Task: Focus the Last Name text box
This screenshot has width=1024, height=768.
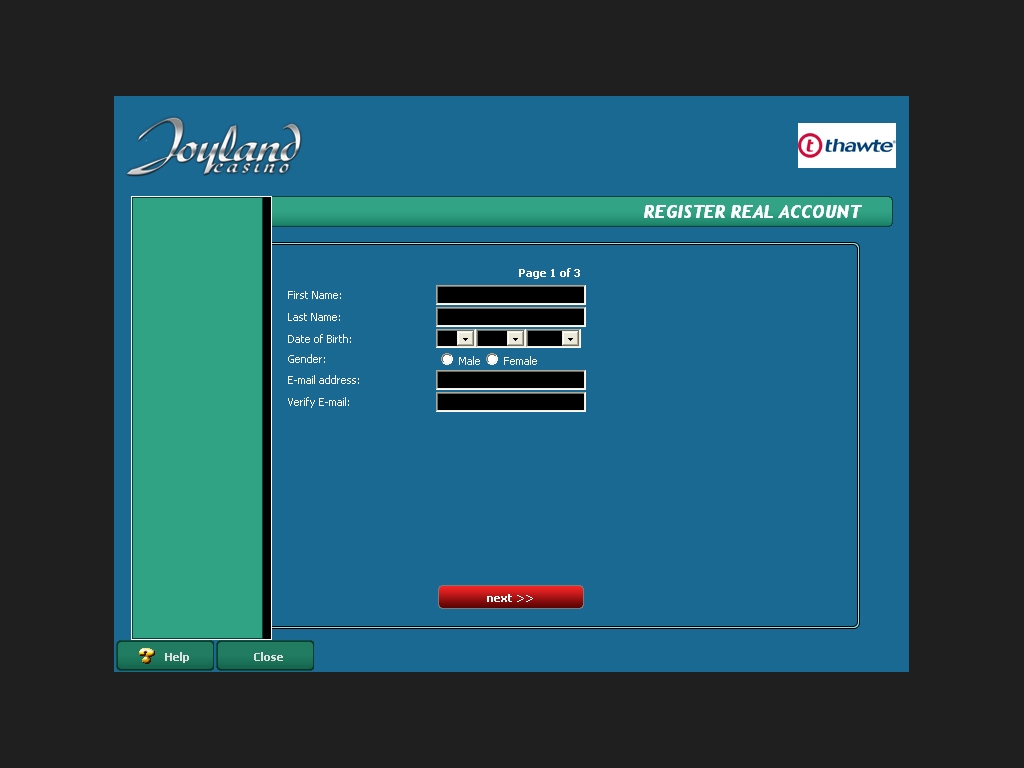Action: [510, 317]
